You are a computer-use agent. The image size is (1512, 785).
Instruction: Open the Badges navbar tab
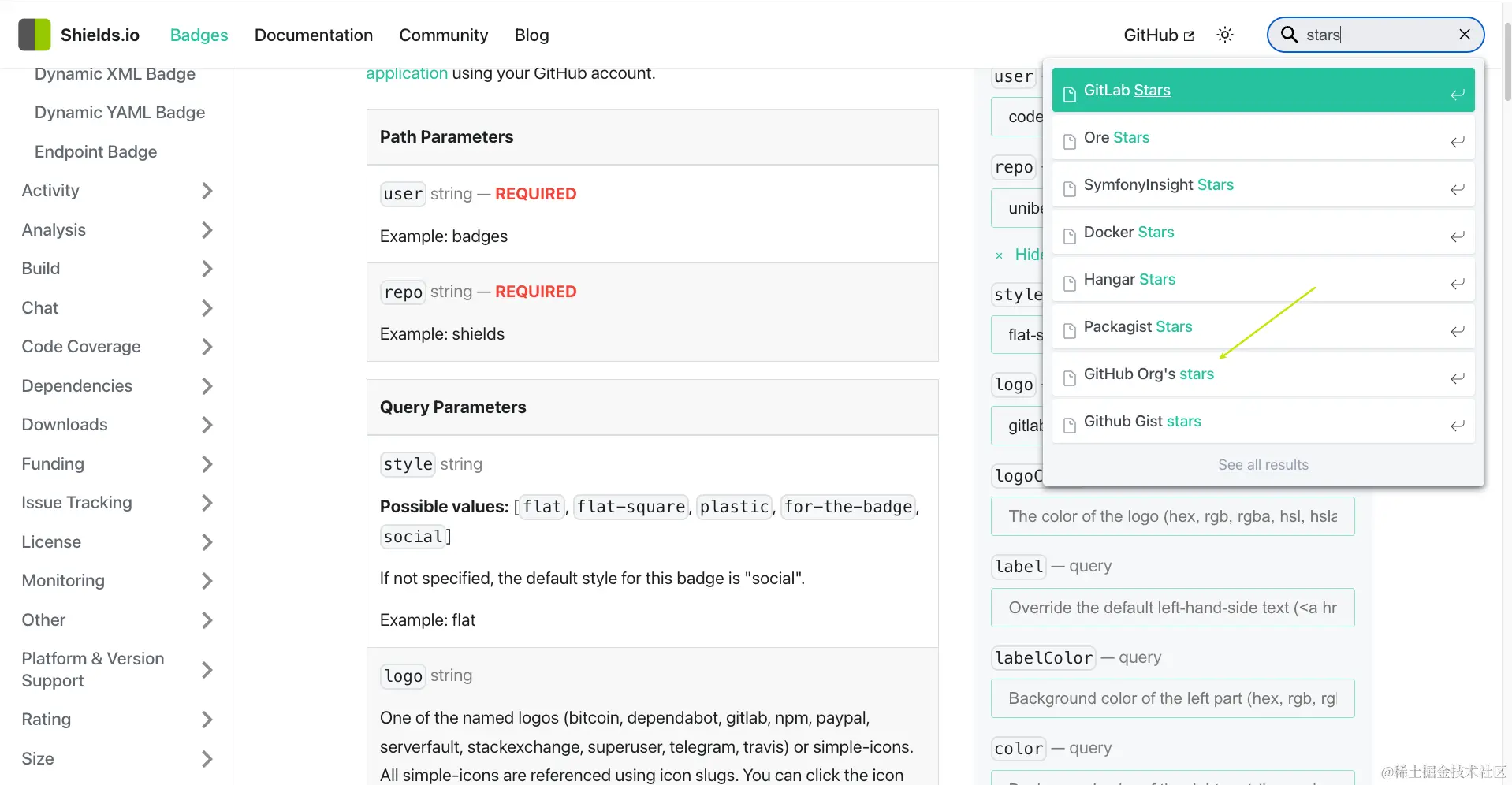(x=199, y=35)
